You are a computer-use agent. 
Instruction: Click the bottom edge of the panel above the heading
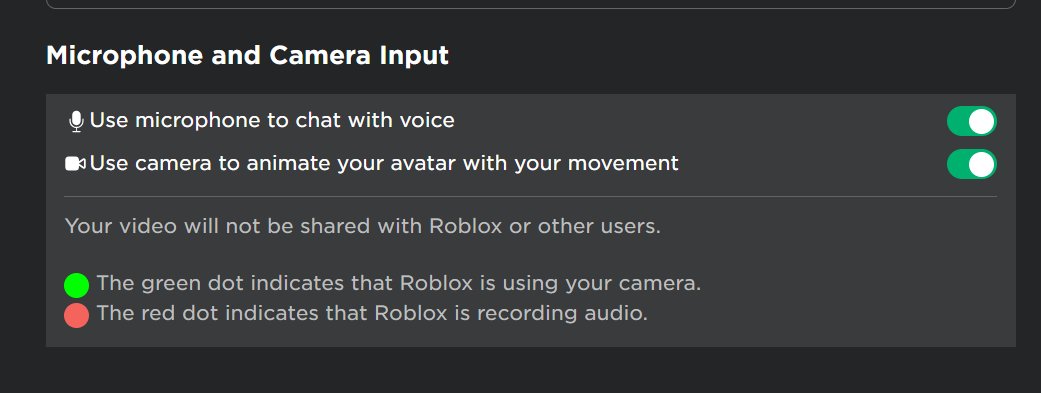pyautogui.click(x=530, y=6)
